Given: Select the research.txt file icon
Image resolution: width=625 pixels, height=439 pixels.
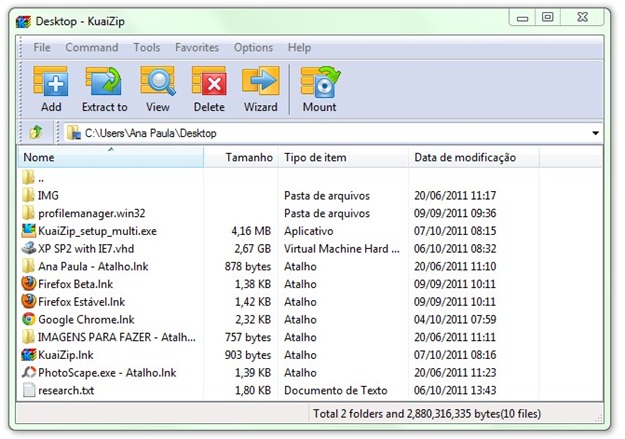Looking at the screenshot, I should click(x=29, y=390).
